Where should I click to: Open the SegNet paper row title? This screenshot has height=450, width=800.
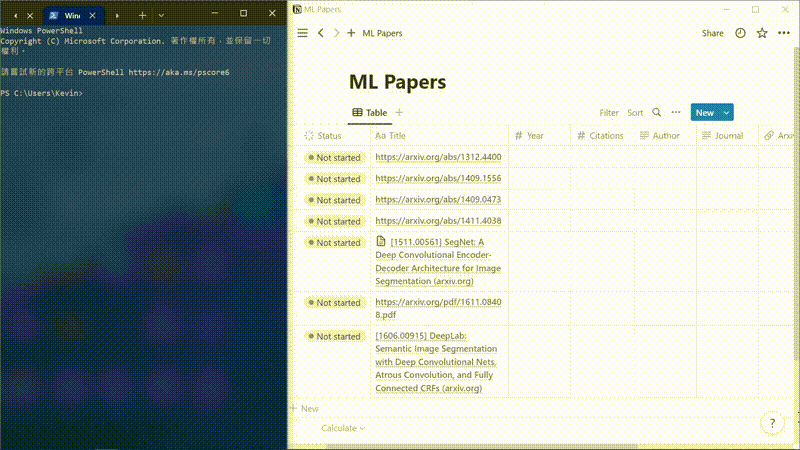tap(438, 261)
